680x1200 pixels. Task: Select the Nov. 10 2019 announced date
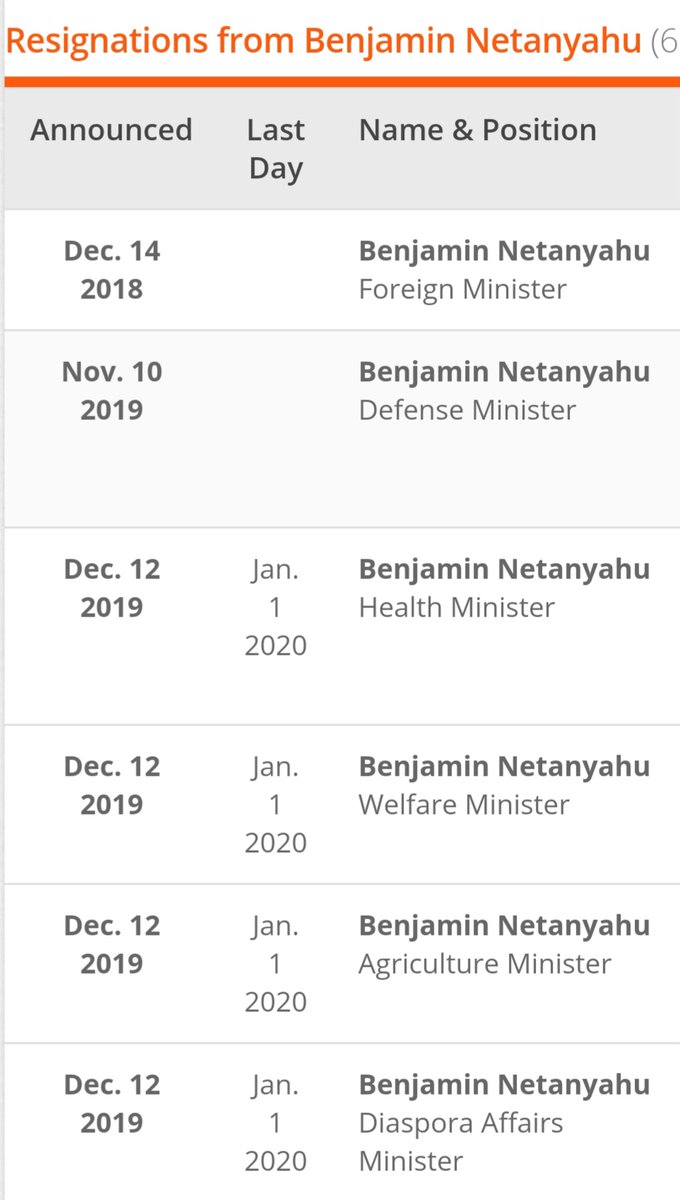(x=111, y=391)
